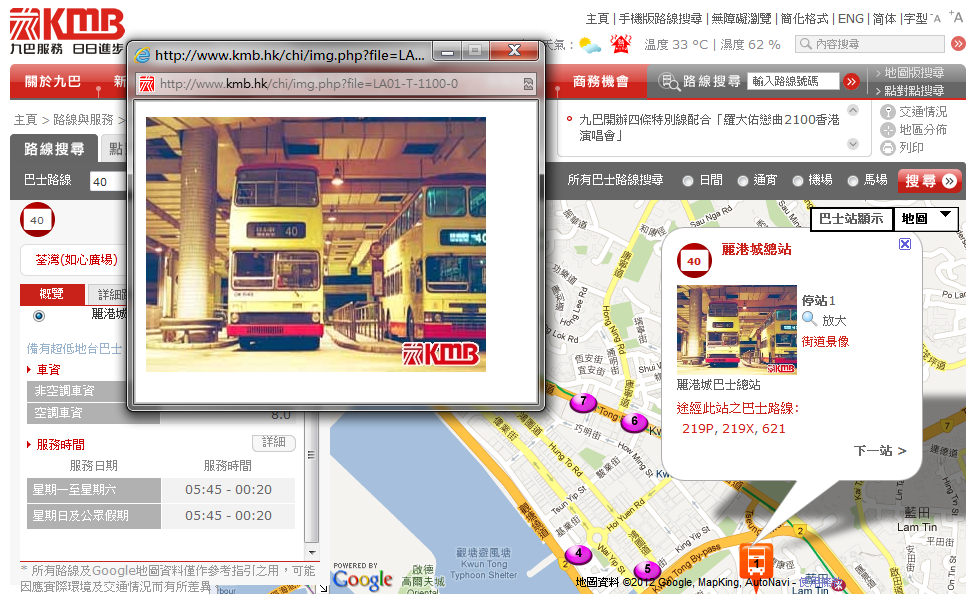
Task: Click the KMB favicon in popup address bar
Action: [x=147, y=83]
